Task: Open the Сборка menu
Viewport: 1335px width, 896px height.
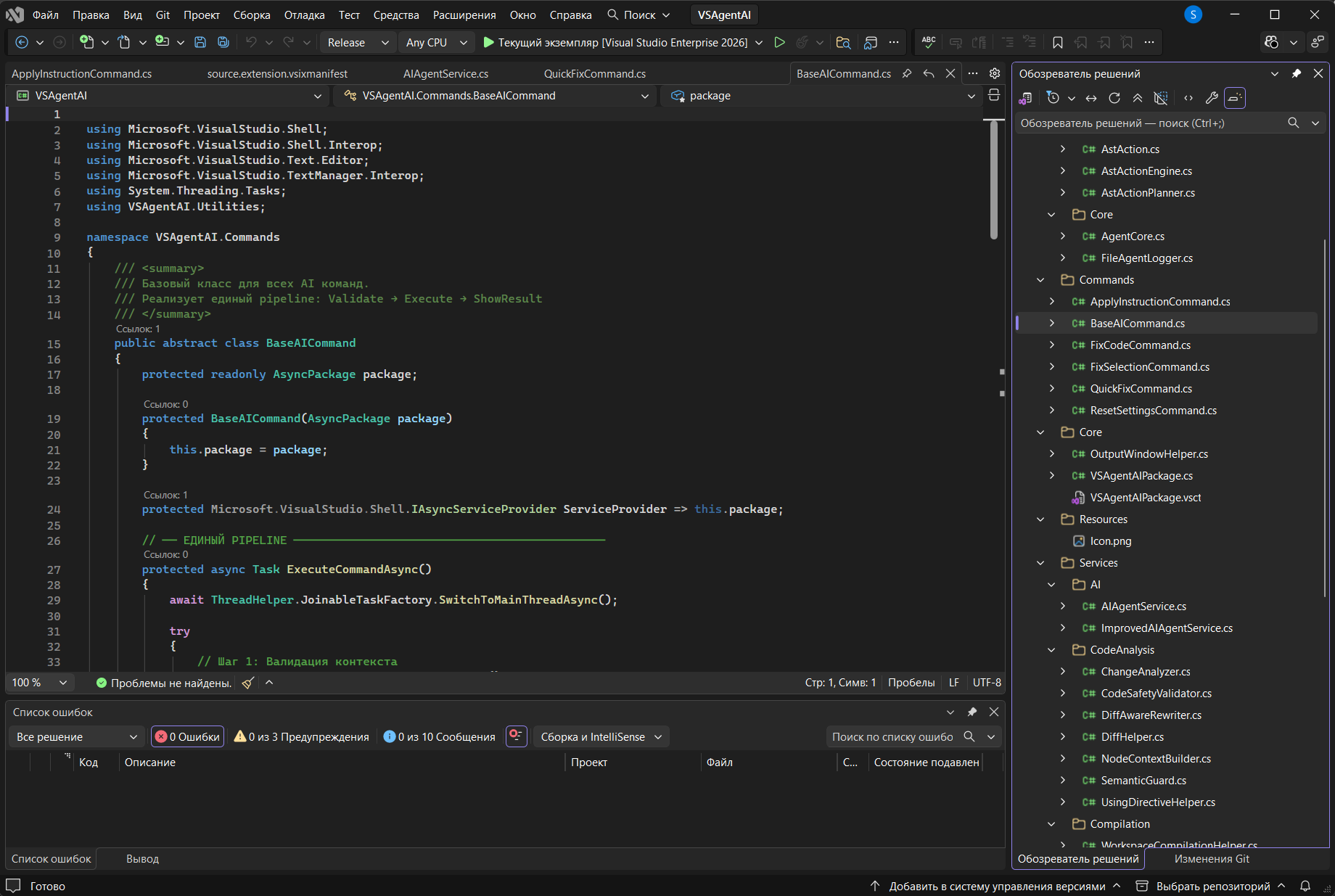Action: [252, 15]
